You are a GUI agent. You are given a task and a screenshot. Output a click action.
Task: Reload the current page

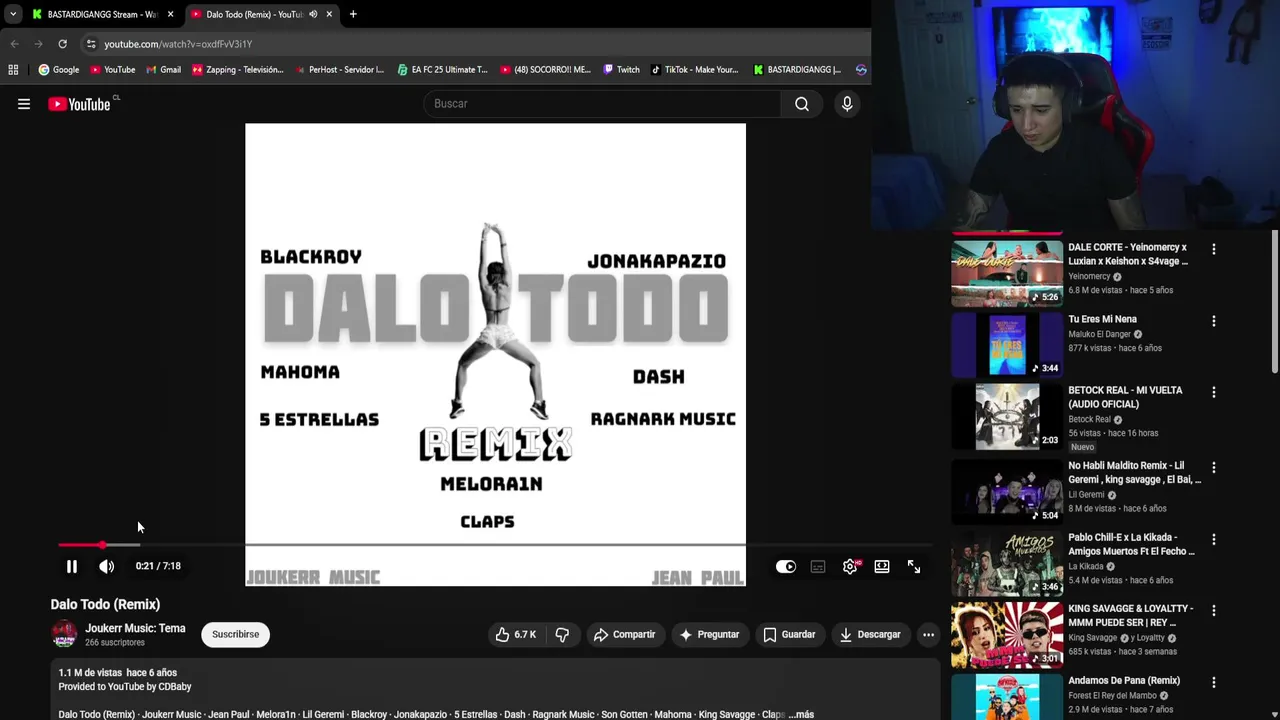tap(62, 44)
